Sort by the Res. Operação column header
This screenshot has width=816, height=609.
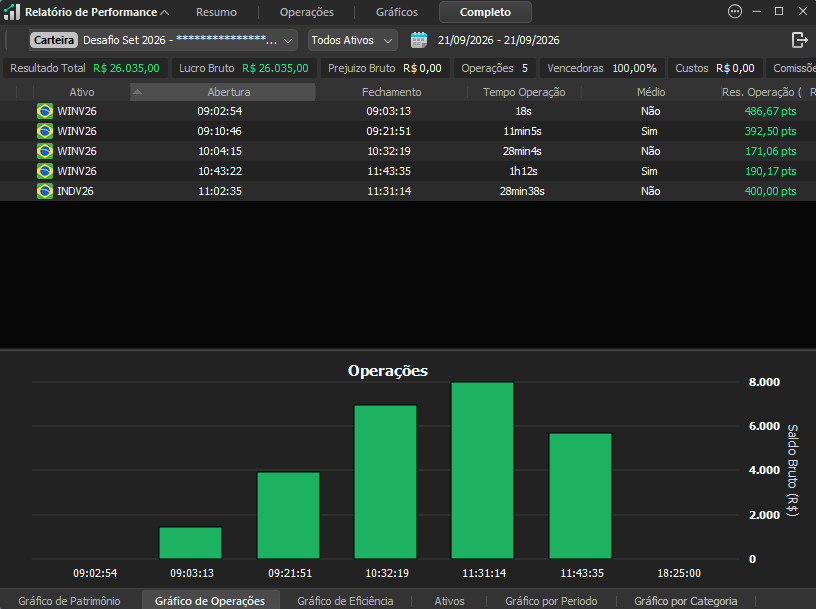pyautogui.click(x=761, y=92)
